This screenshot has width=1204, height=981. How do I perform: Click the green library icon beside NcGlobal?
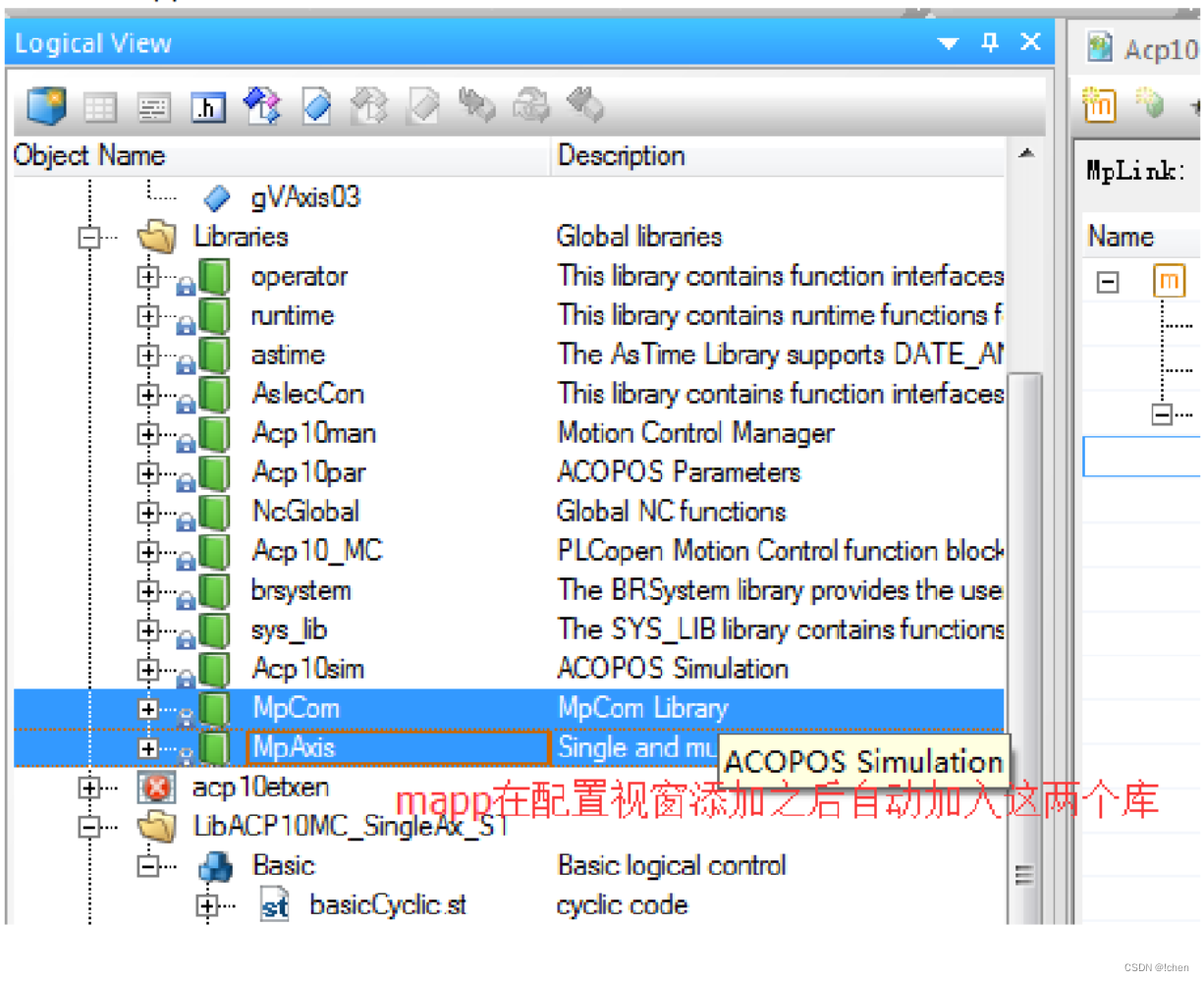(214, 513)
